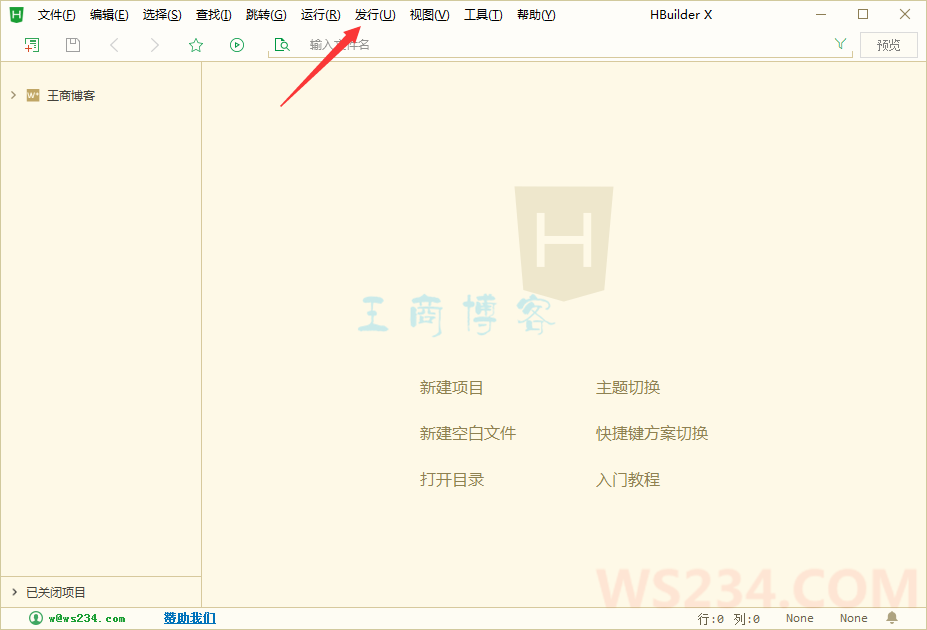
Task: Click the file search icon
Action: point(282,45)
